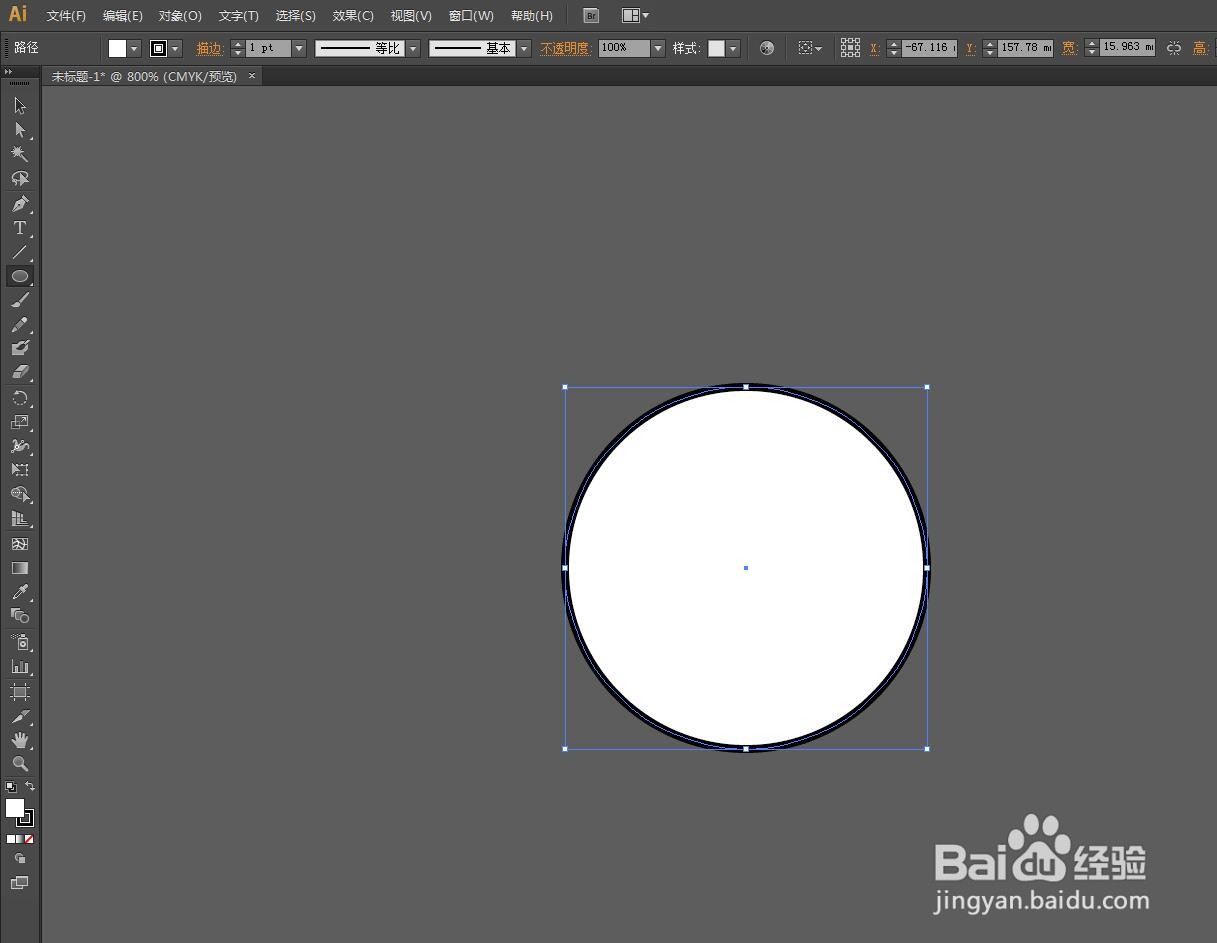Select the Shape Builder tool
Viewport: 1217px width, 943px height.
coord(20,495)
